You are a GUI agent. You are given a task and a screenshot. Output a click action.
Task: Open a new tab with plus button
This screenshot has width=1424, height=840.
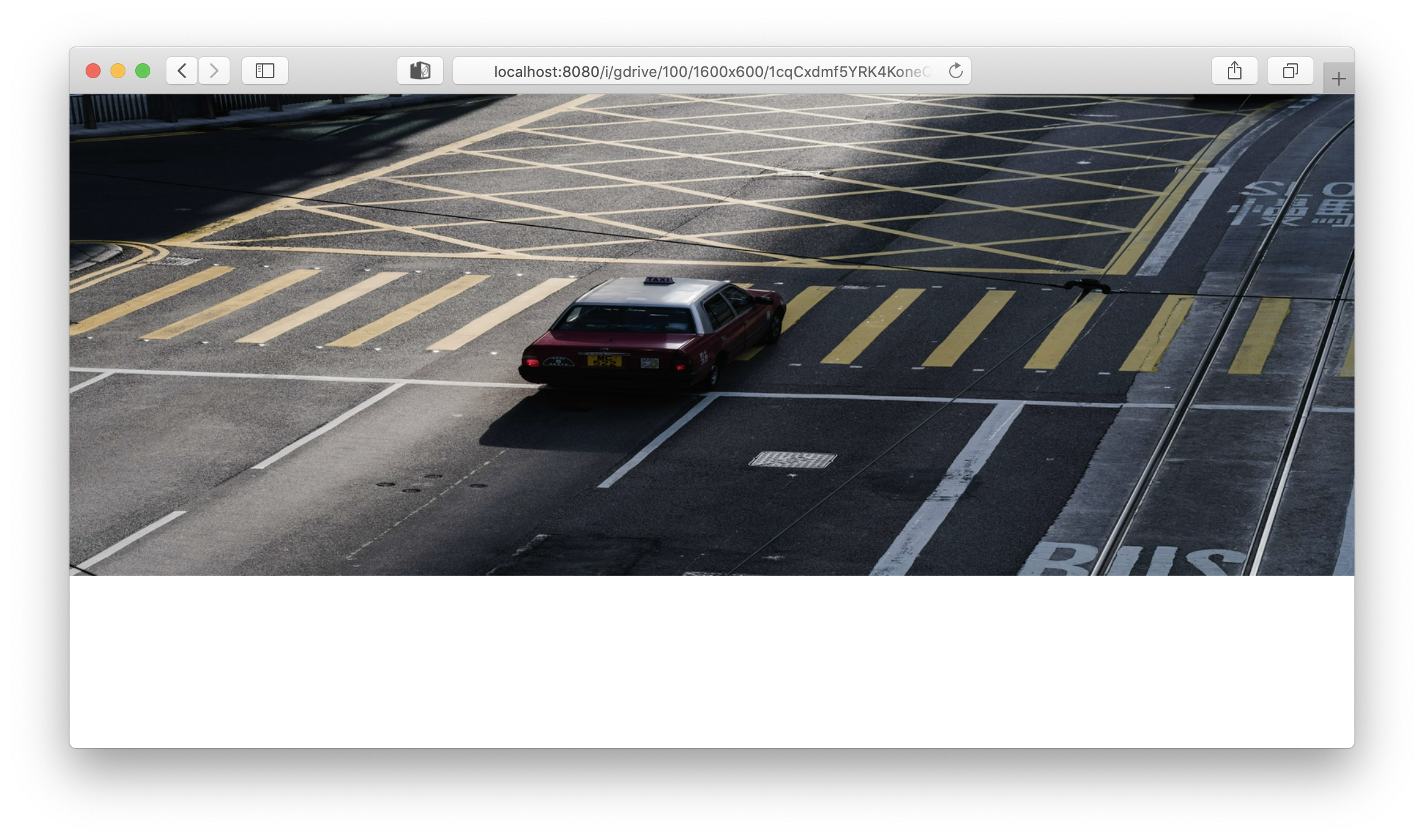(1338, 79)
